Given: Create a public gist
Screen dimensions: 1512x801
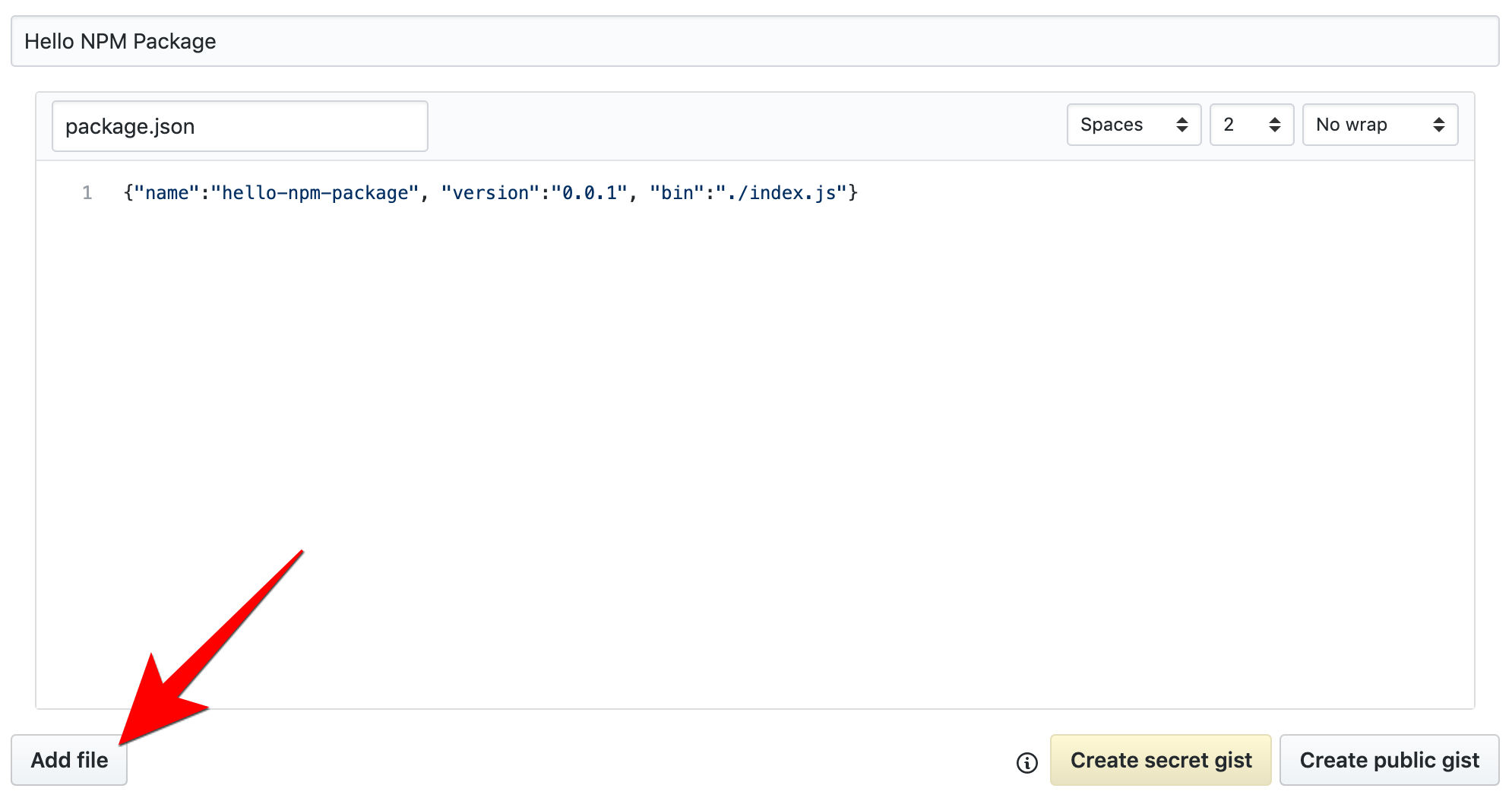Looking at the screenshot, I should click(x=1390, y=760).
